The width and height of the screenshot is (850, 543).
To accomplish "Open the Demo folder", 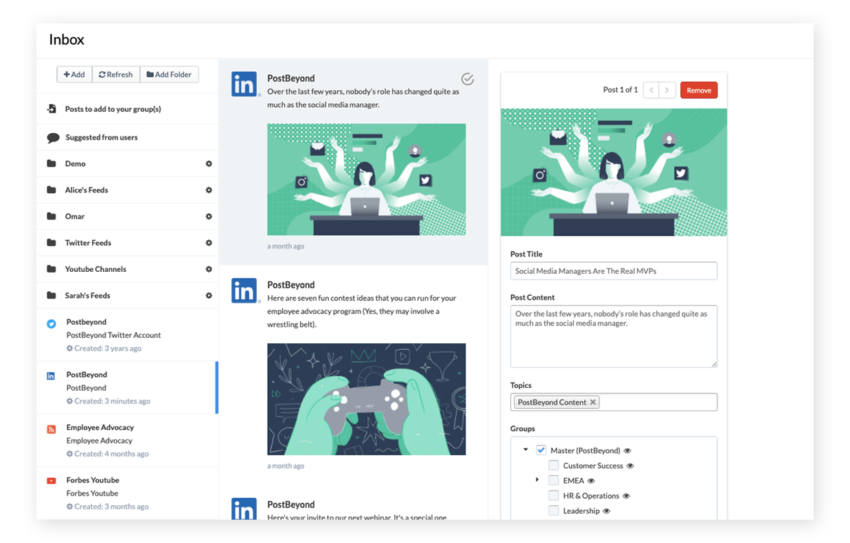I will click(127, 164).
